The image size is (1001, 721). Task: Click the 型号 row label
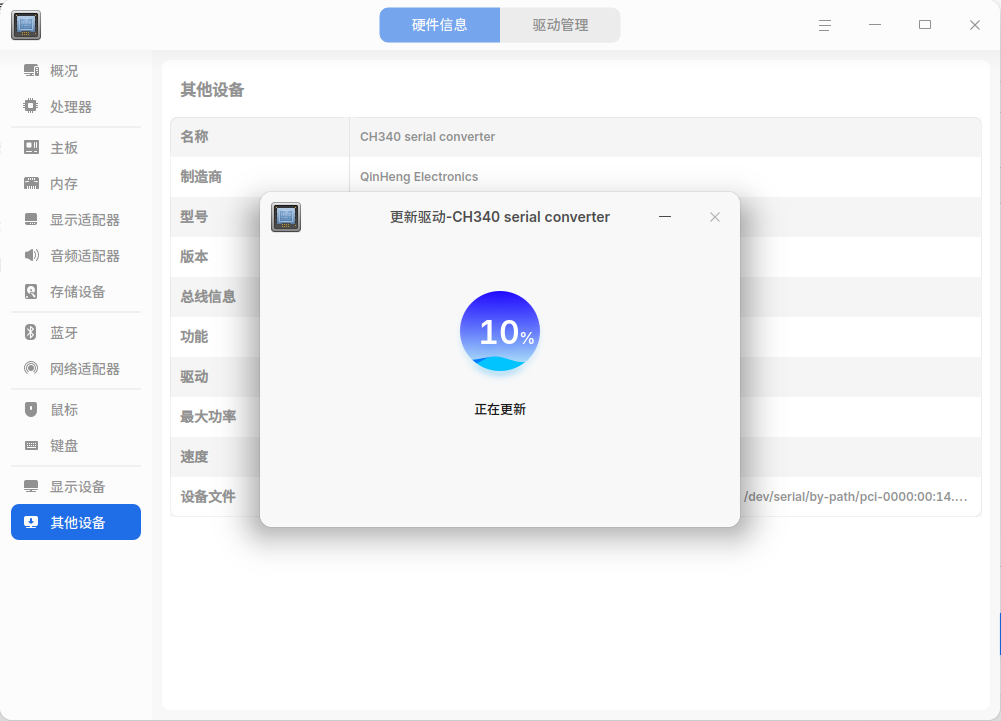(194, 217)
